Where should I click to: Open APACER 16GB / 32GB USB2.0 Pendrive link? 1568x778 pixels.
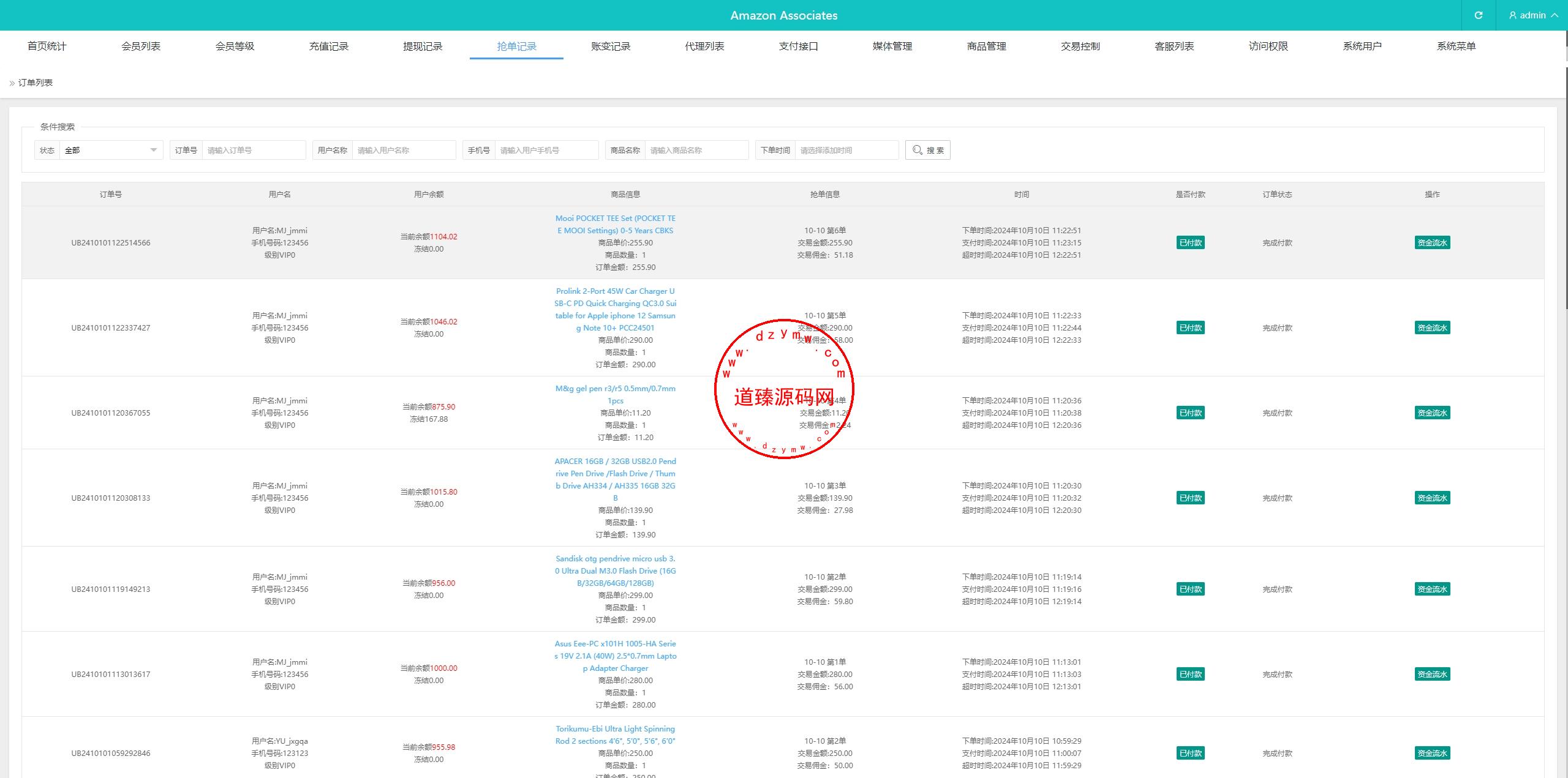coord(616,480)
